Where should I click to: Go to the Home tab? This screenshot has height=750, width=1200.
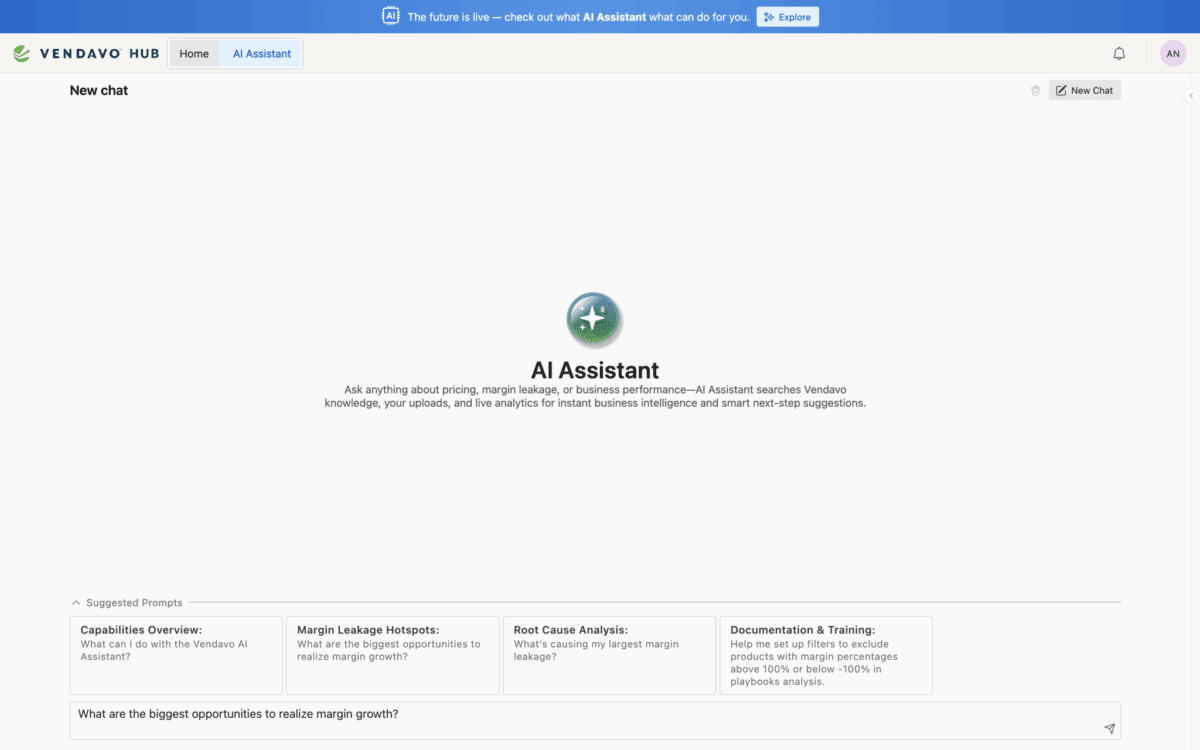click(x=194, y=54)
